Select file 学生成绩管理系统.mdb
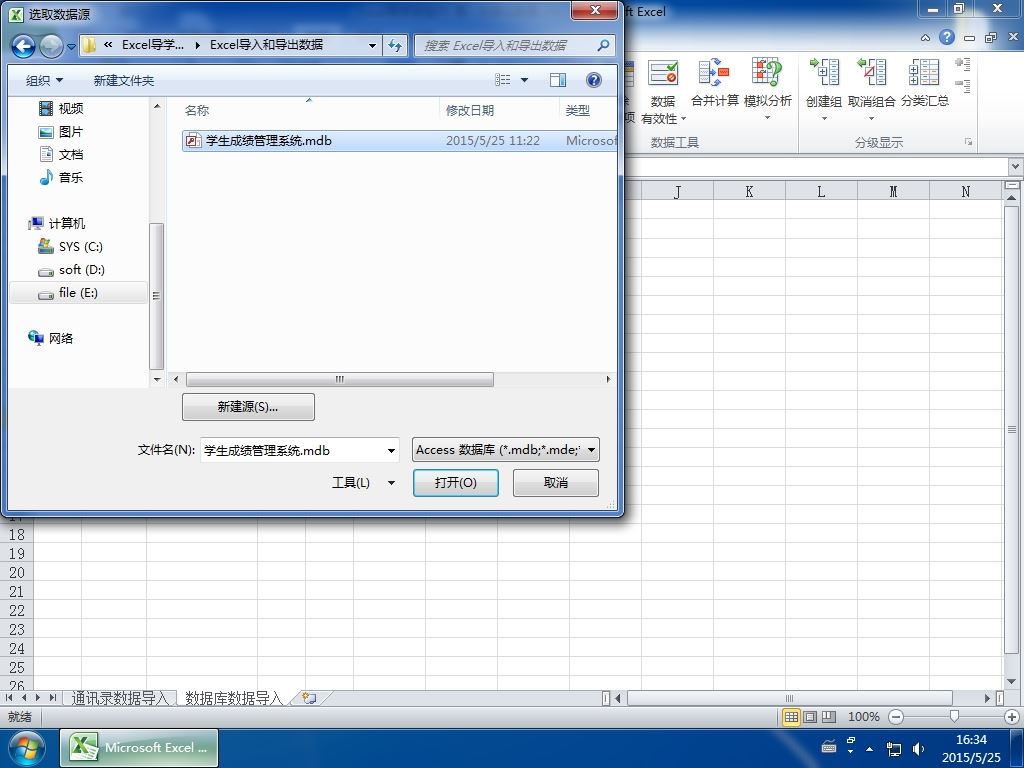Image resolution: width=1024 pixels, height=768 pixels. (x=398, y=140)
